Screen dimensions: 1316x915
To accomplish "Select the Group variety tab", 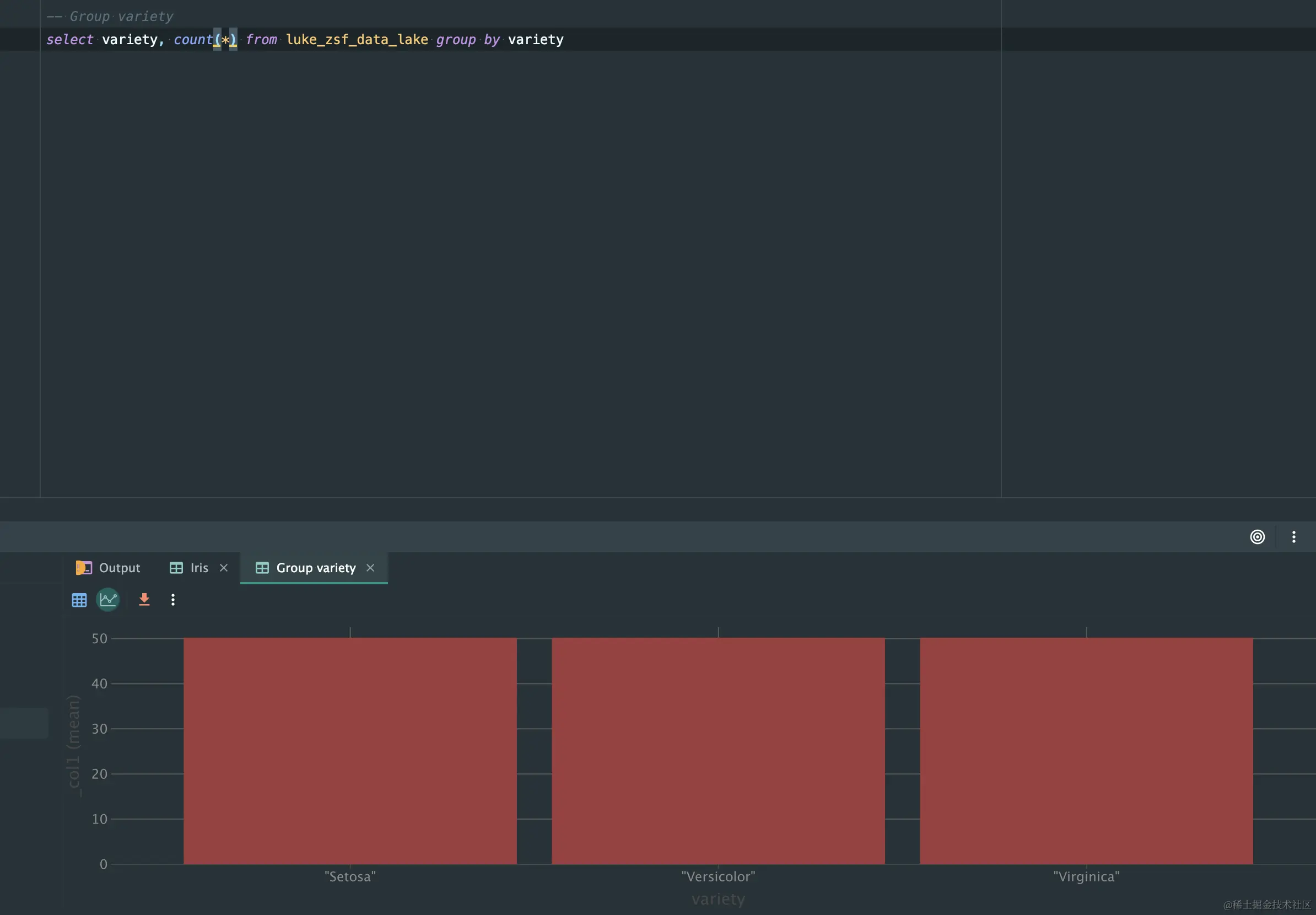I will (315, 568).
